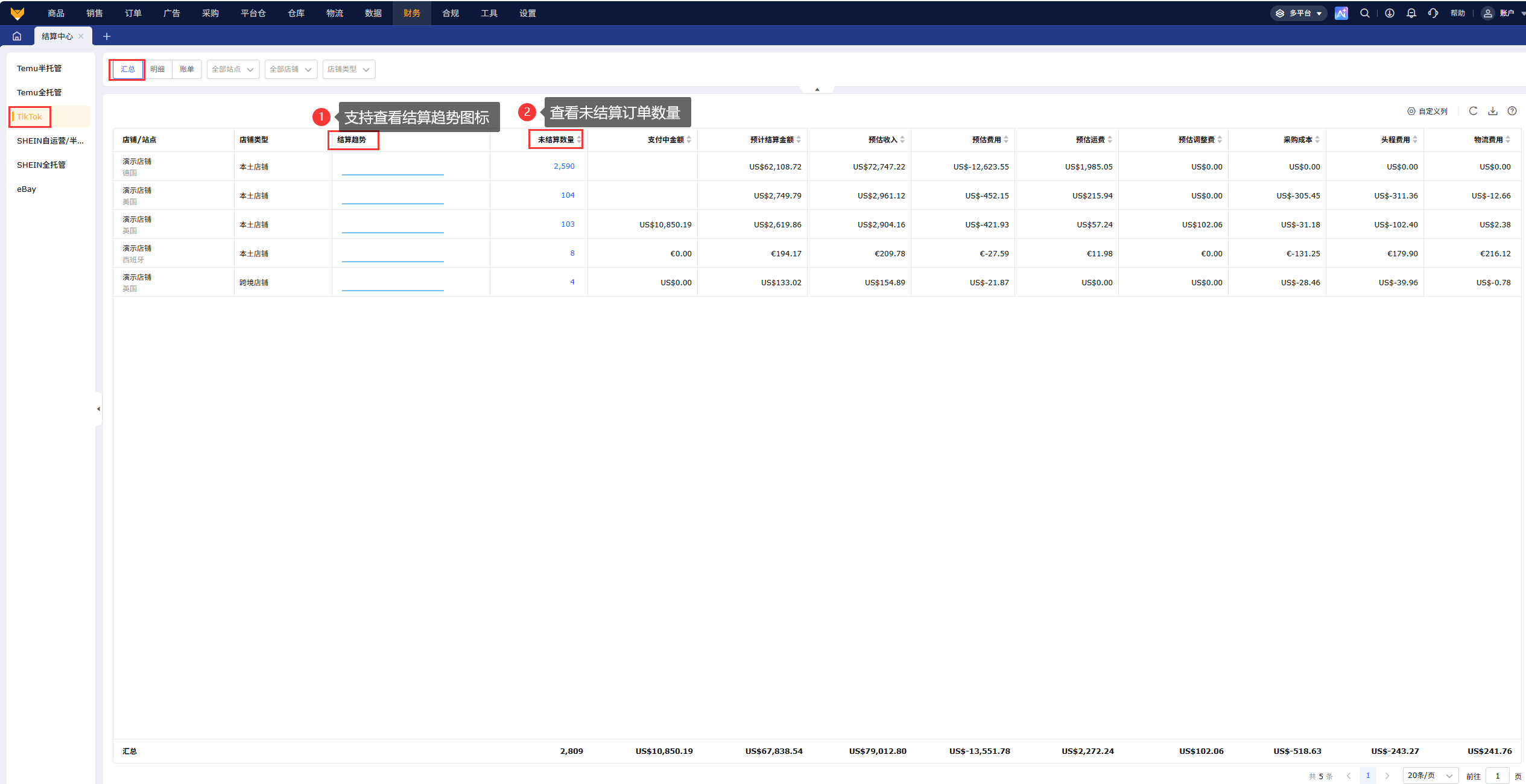Collapse the filter panel arrow

point(817,89)
